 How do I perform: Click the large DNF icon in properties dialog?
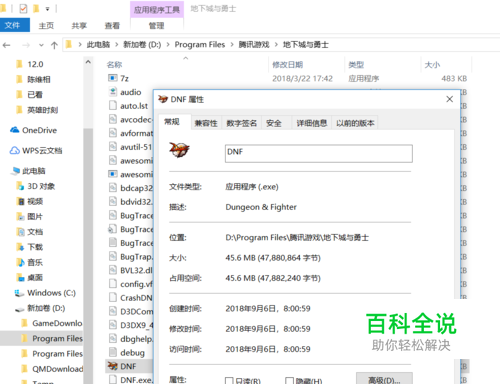[x=179, y=150]
